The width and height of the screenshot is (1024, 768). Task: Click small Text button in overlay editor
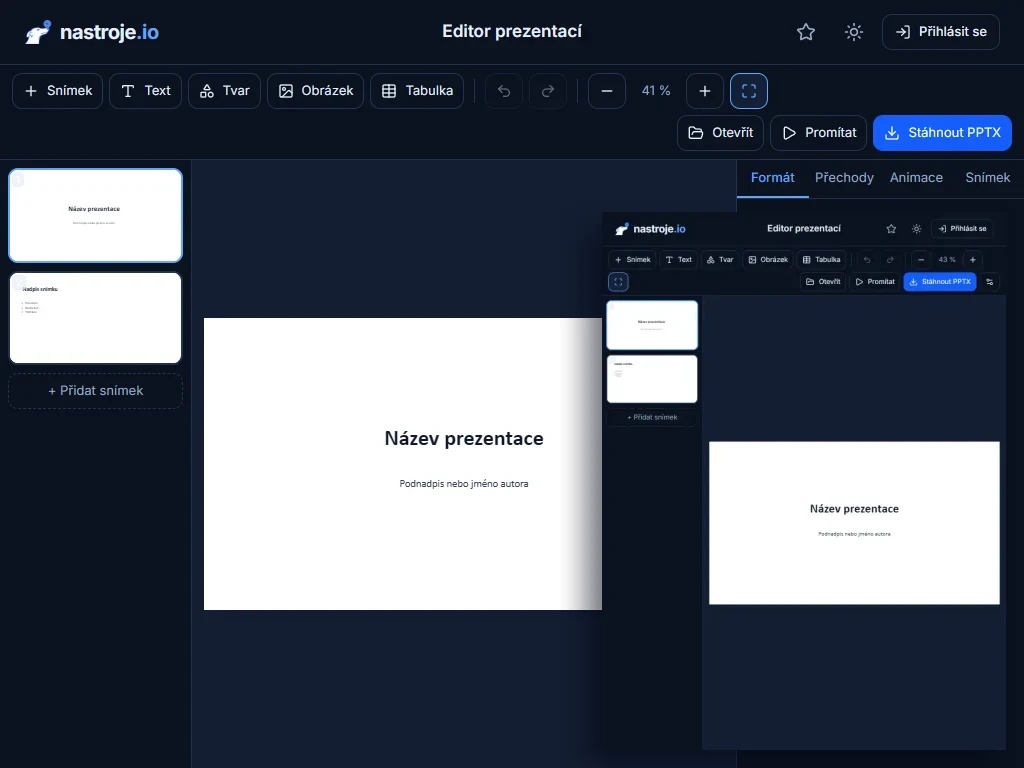[679, 260]
